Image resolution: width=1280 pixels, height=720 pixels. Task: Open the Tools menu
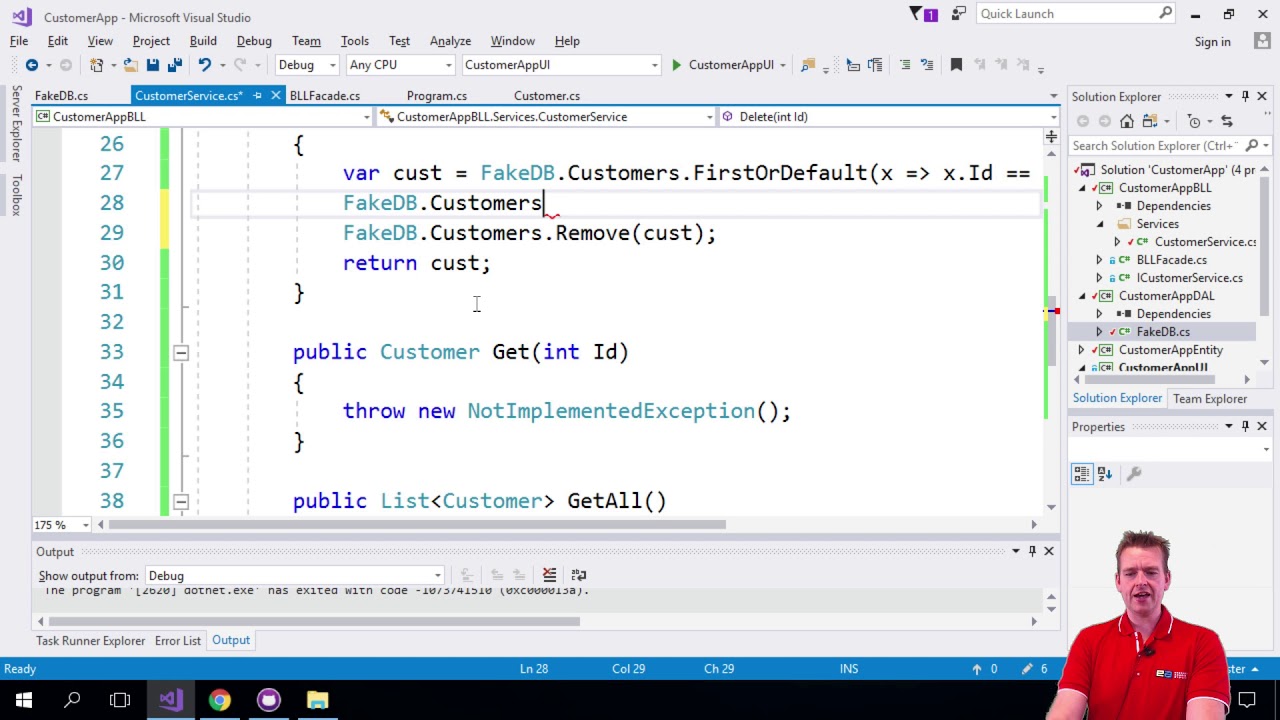coord(354,41)
